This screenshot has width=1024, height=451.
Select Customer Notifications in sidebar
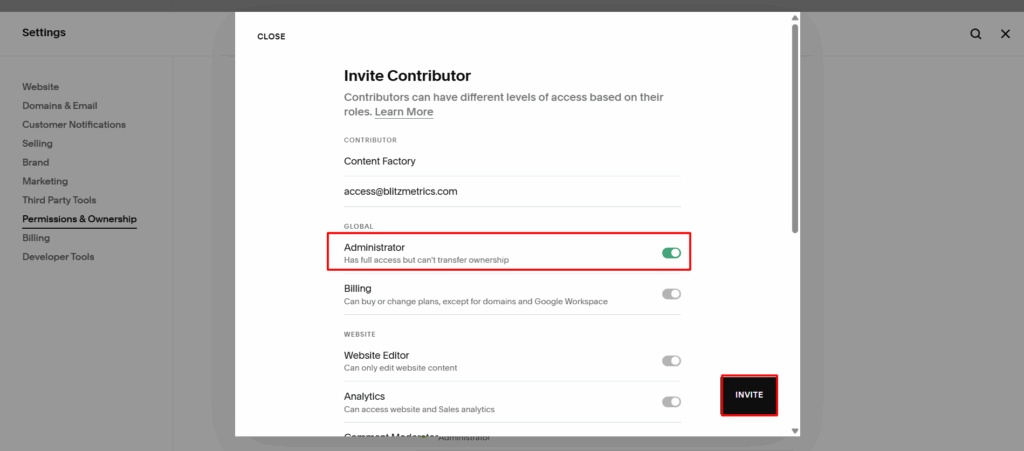point(74,125)
